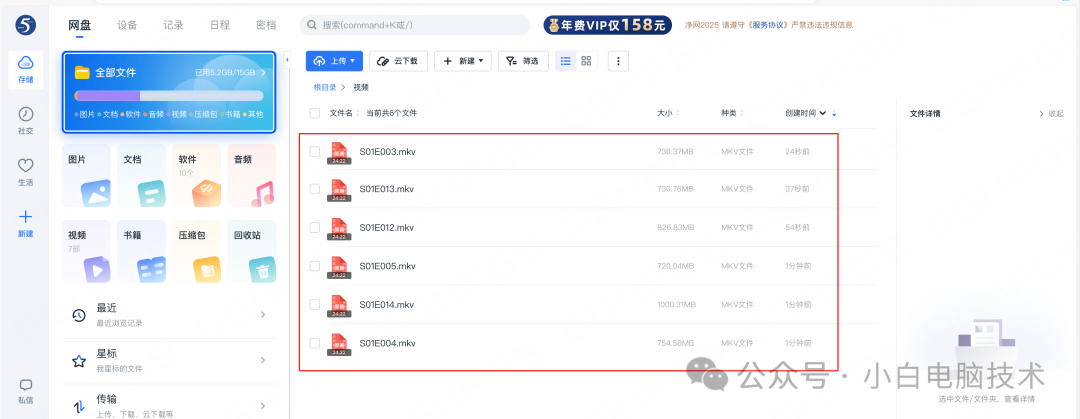Viewport: 1080px width, 419px height.
Task: Open the 上传 upload dropdown
Action: point(334,61)
